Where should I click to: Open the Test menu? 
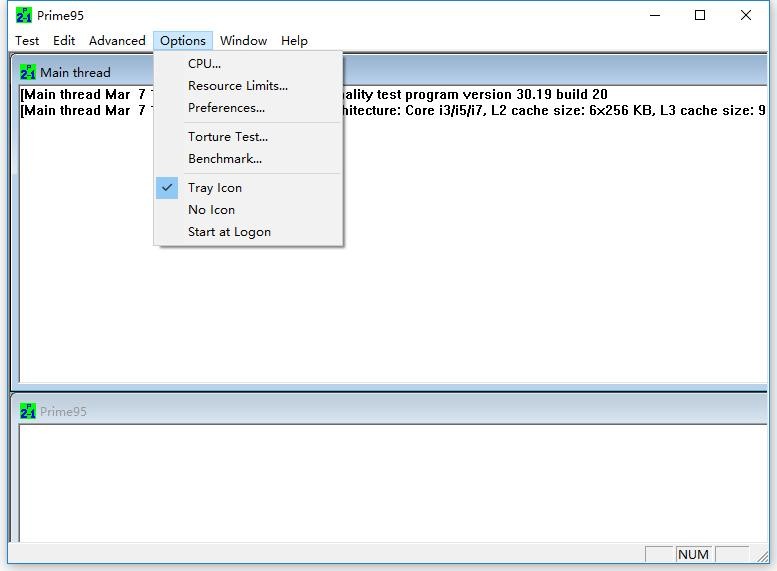(27, 41)
